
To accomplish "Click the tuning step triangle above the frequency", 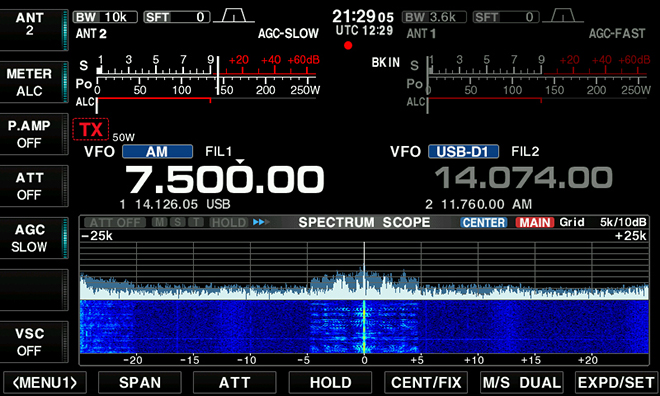I will 240,162.
